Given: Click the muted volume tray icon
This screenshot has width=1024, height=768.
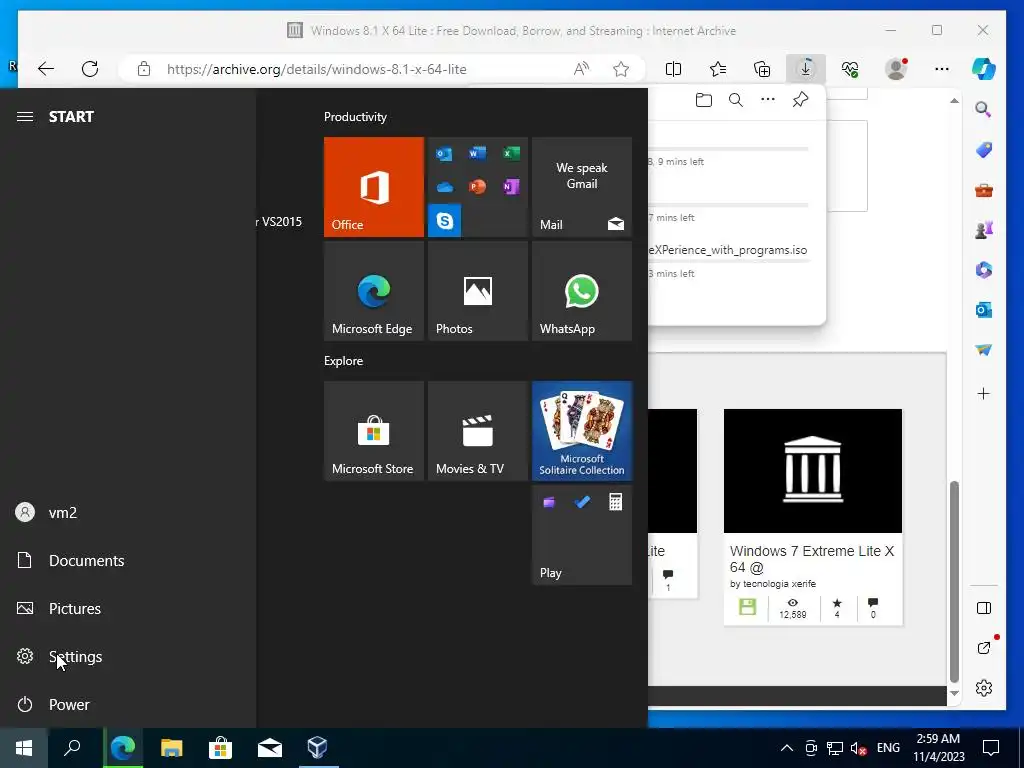Looking at the screenshot, I should point(859,748).
